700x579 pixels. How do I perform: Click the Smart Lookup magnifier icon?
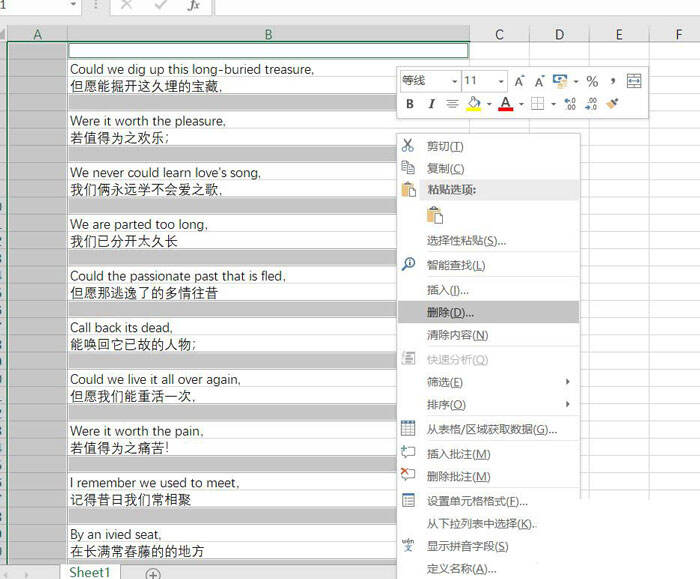pyautogui.click(x=408, y=264)
